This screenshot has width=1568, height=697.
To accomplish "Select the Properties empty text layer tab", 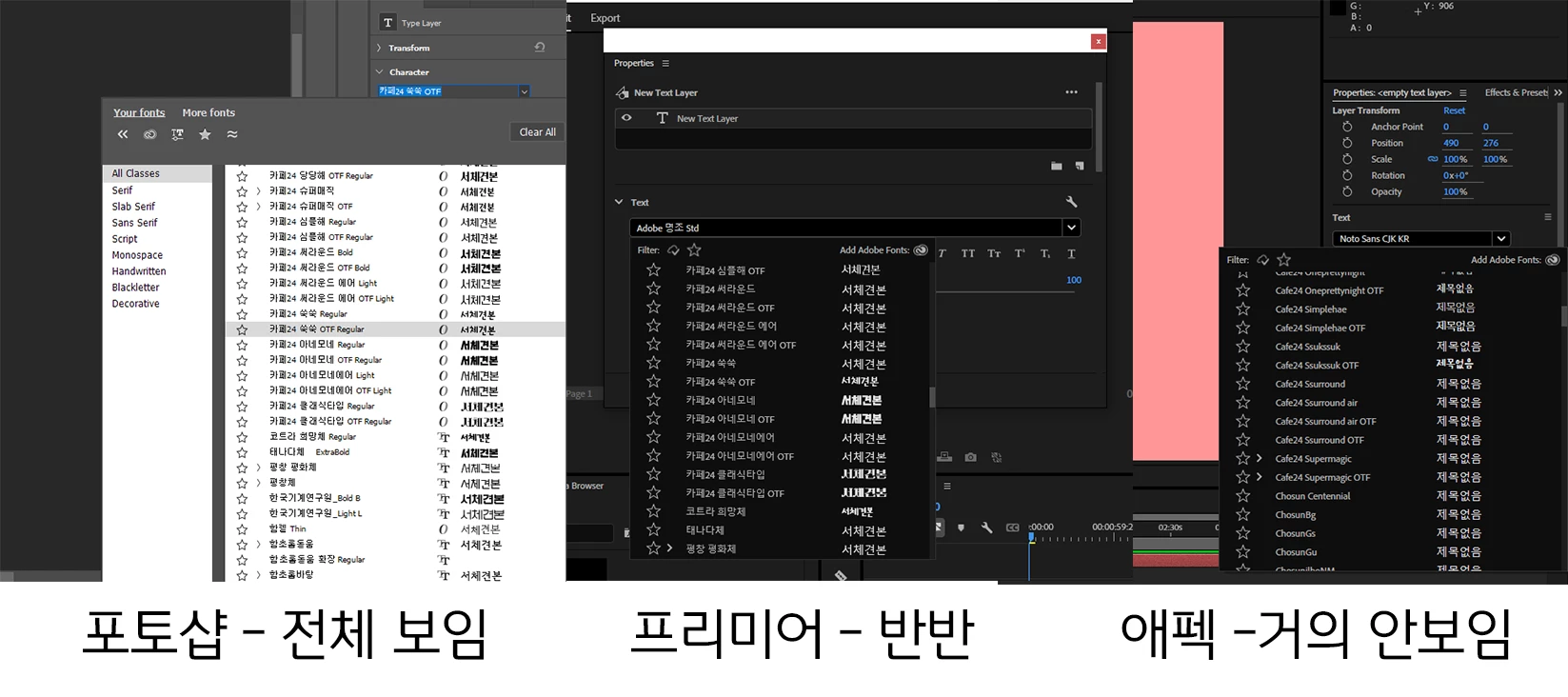I will (1392, 92).
